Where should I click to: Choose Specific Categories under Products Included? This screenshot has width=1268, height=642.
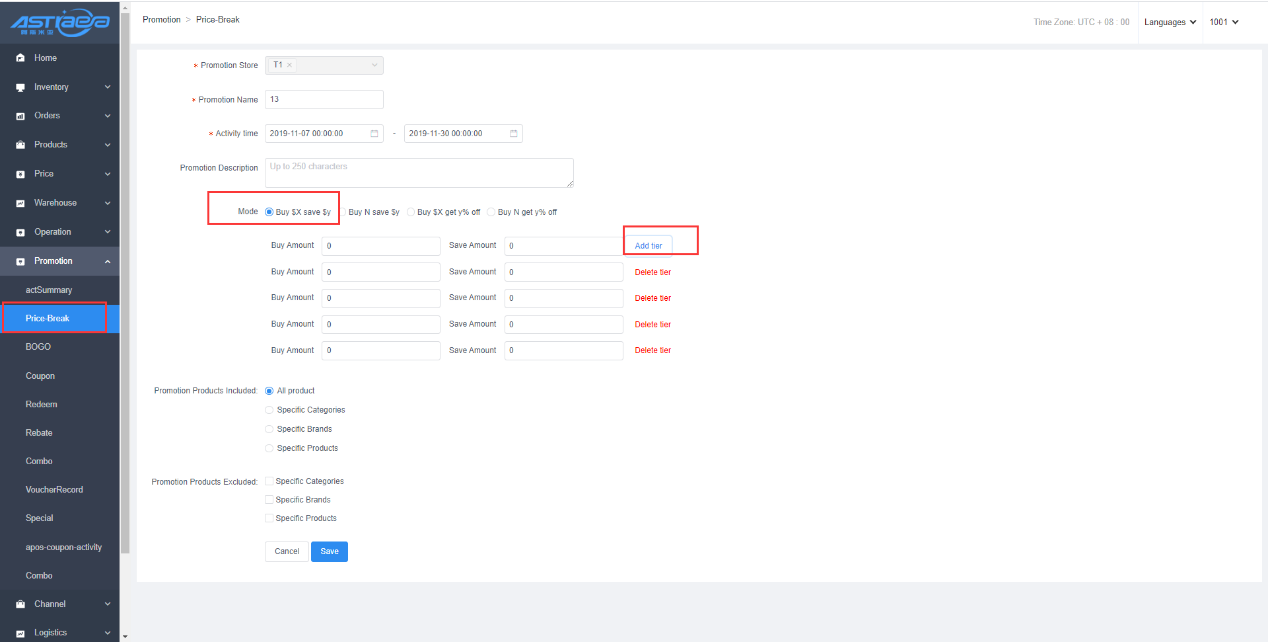click(270, 410)
